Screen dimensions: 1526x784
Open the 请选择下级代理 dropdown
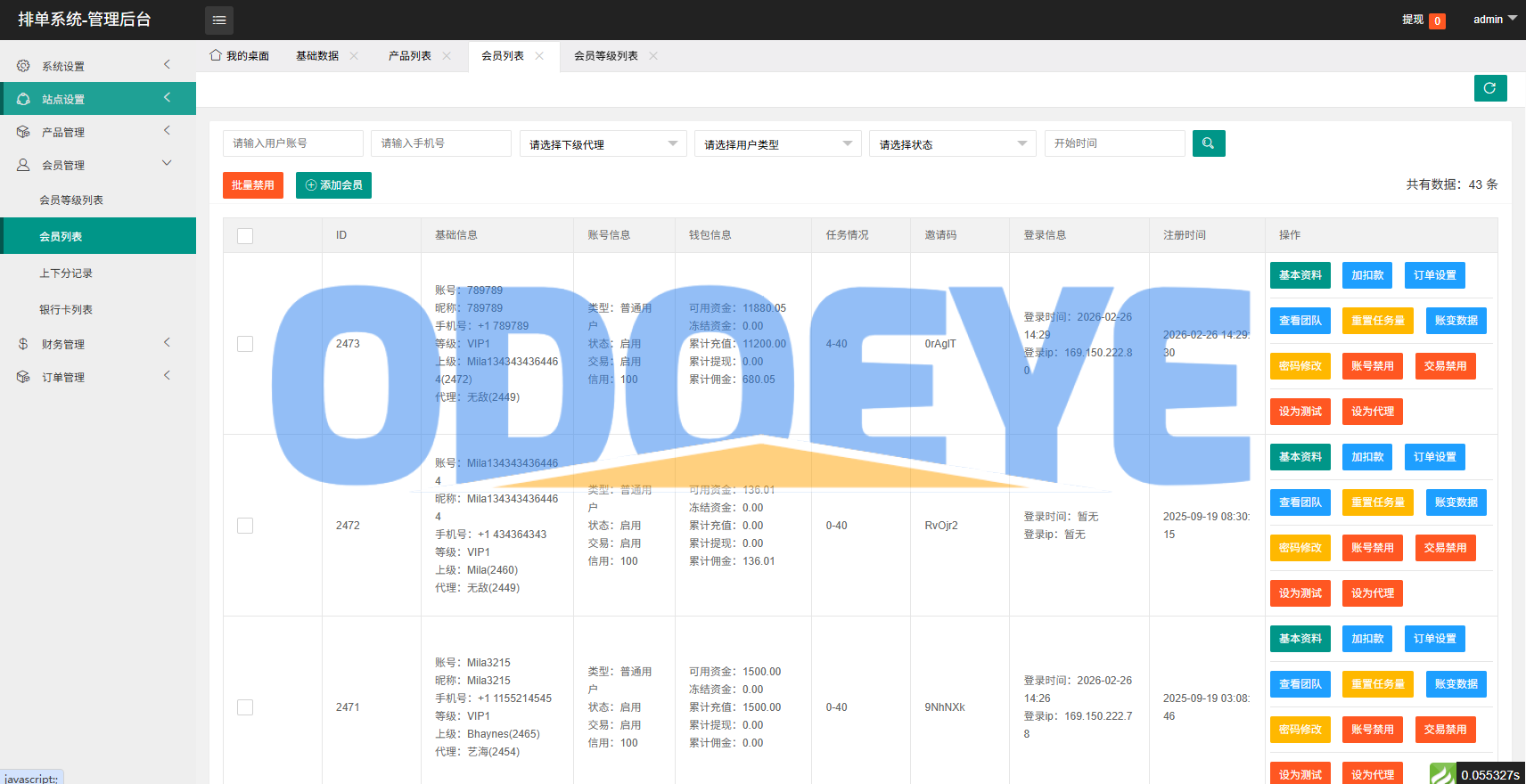[x=603, y=144]
